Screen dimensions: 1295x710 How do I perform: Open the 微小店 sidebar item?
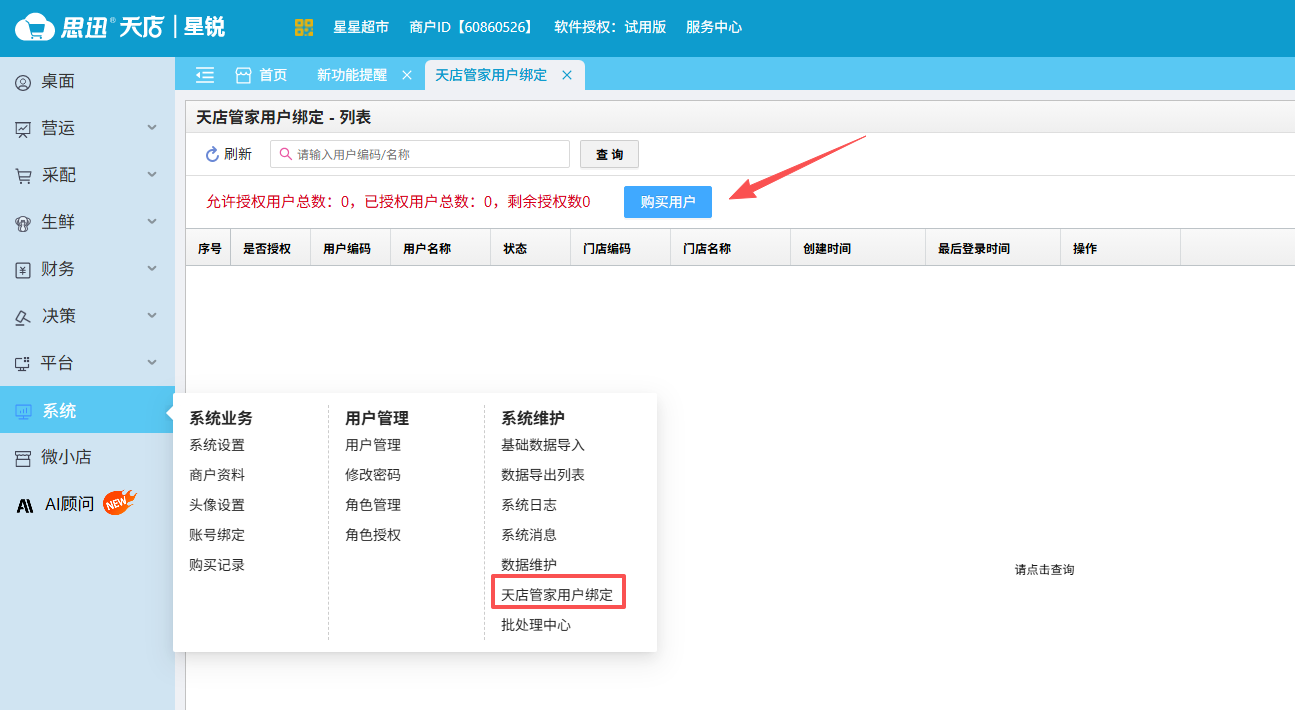coord(66,457)
